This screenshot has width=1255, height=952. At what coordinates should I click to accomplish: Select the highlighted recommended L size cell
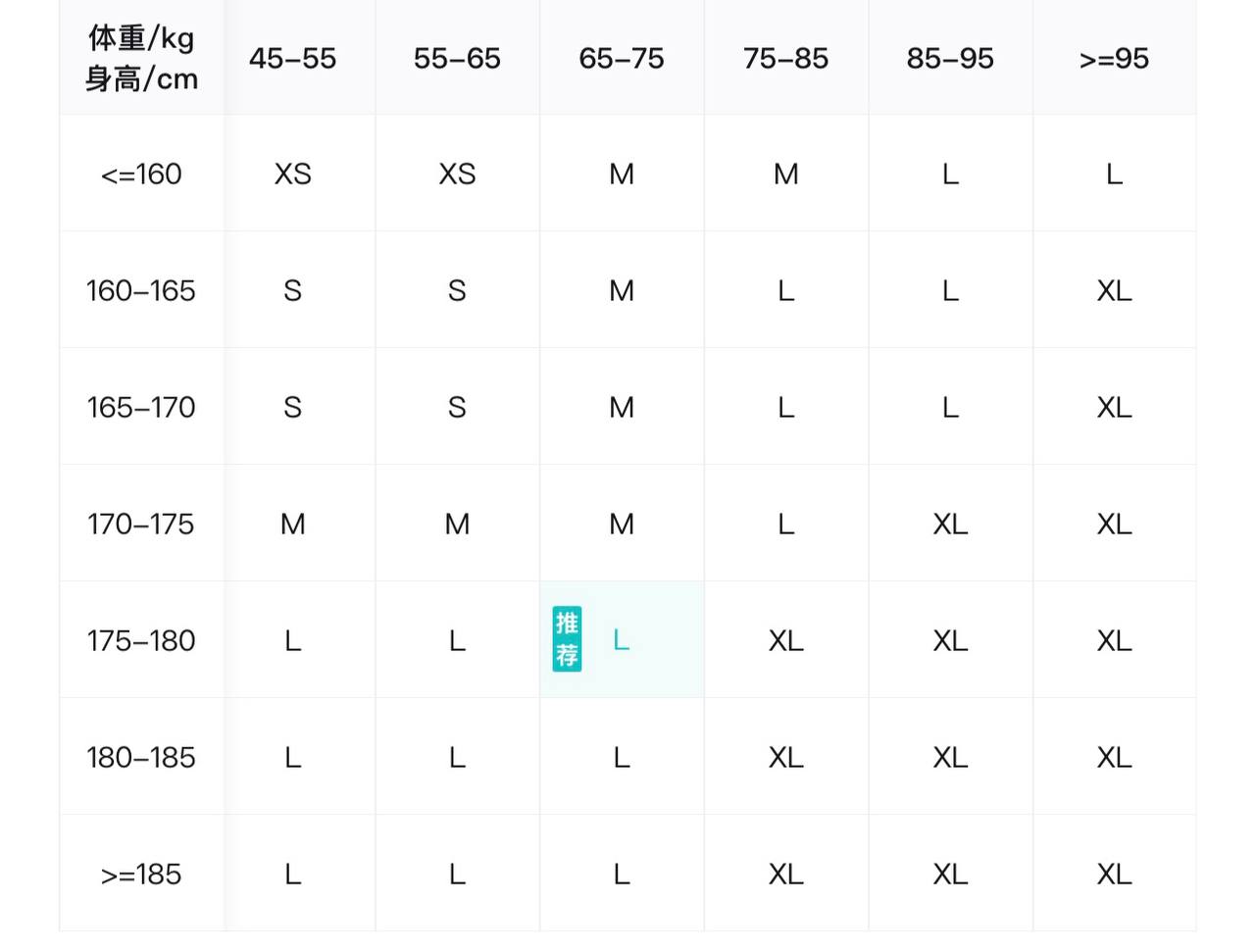(x=622, y=640)
